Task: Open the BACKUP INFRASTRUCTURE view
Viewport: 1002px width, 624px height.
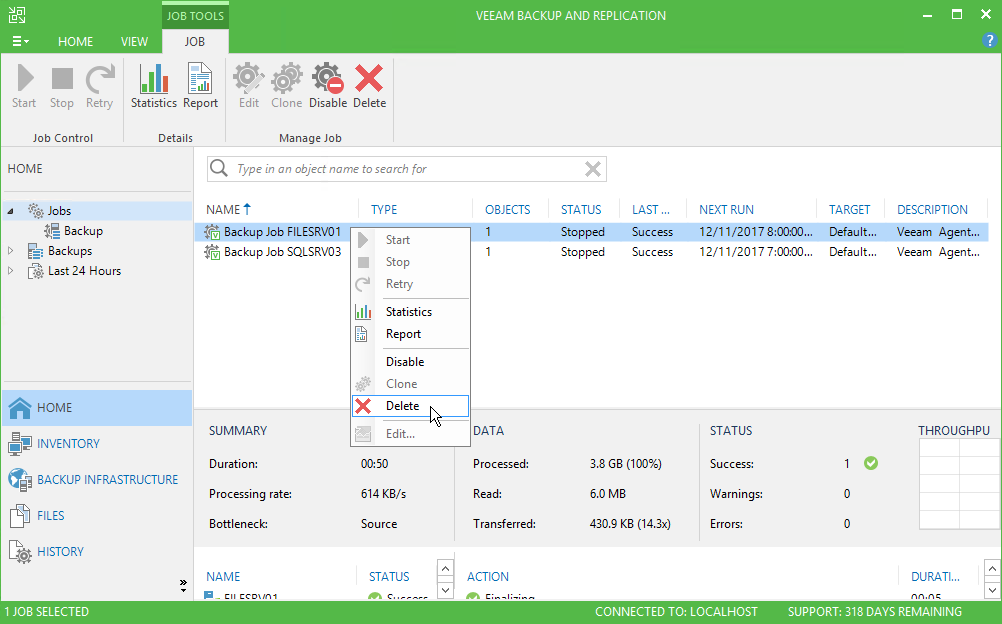Action: point(97,480)
